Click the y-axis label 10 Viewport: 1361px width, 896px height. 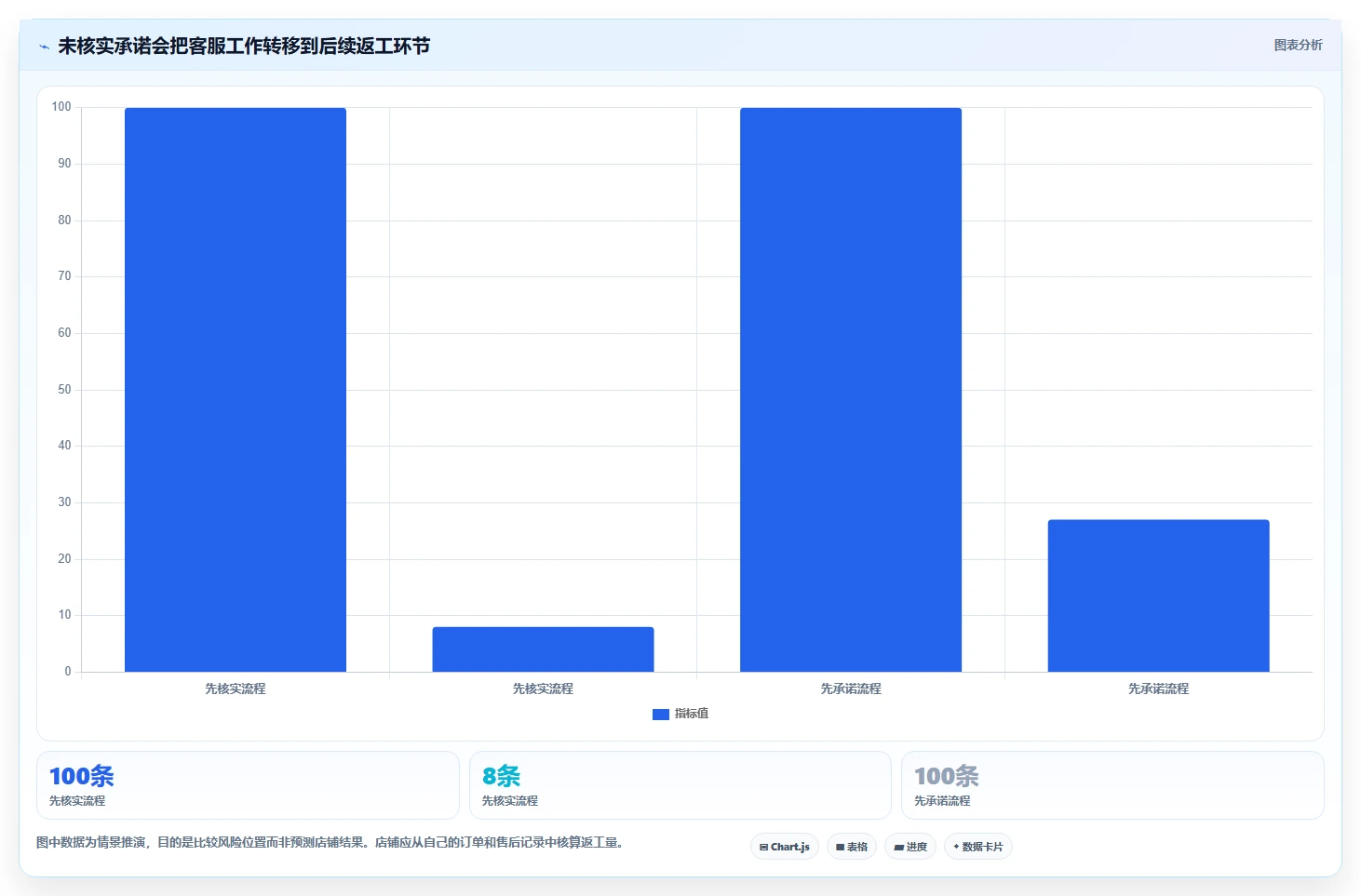tap(64, 615)
